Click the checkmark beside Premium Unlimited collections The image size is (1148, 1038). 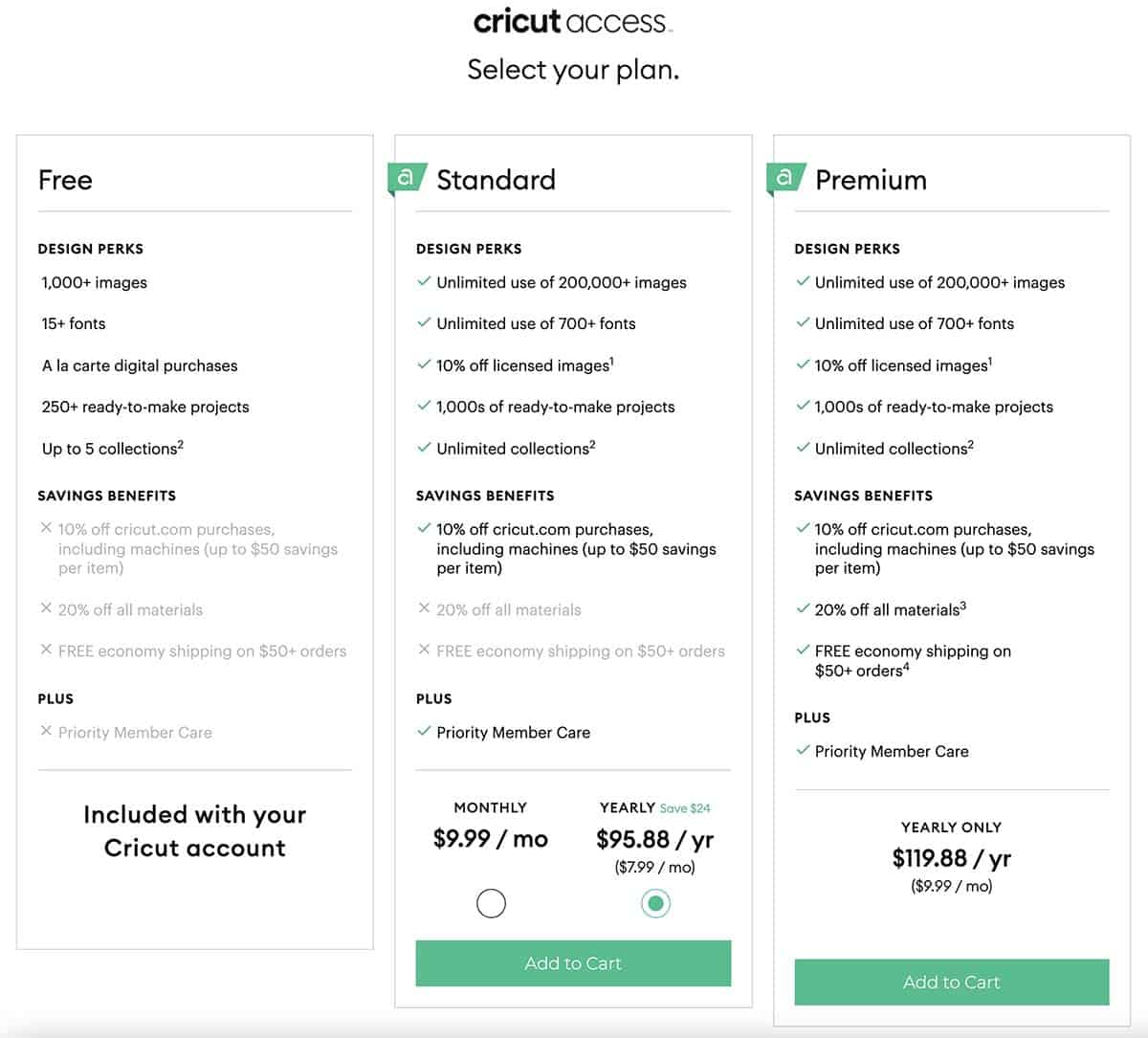[803, 447]
